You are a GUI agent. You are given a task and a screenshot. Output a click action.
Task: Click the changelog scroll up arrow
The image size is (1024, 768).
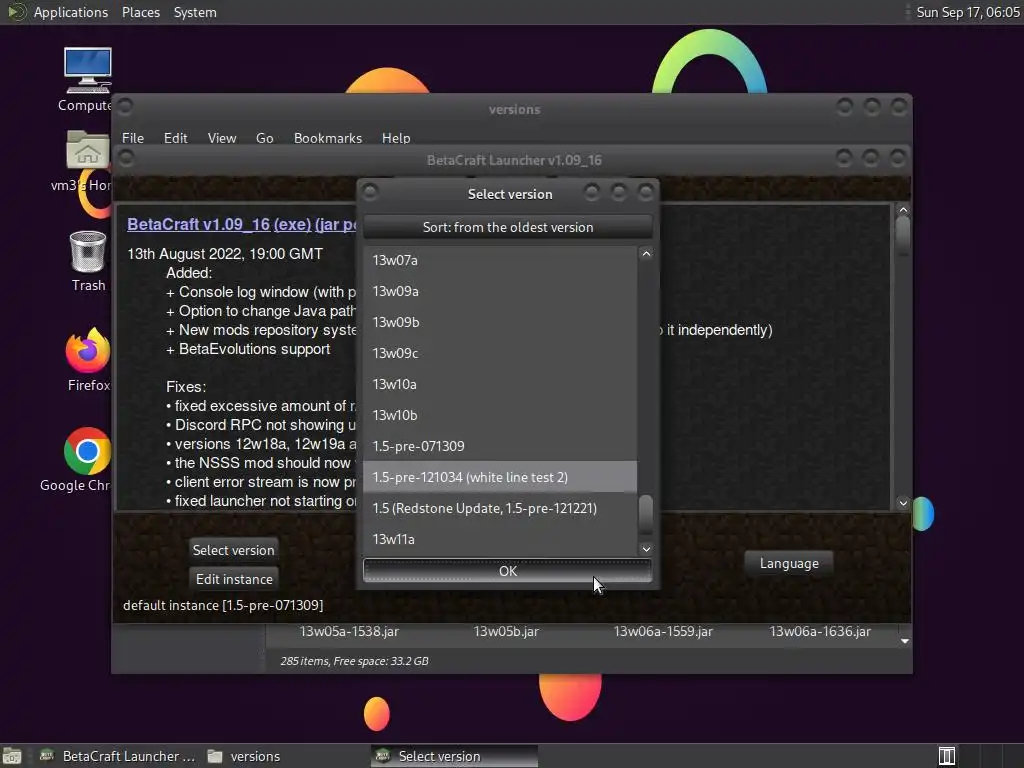(903, 210)
